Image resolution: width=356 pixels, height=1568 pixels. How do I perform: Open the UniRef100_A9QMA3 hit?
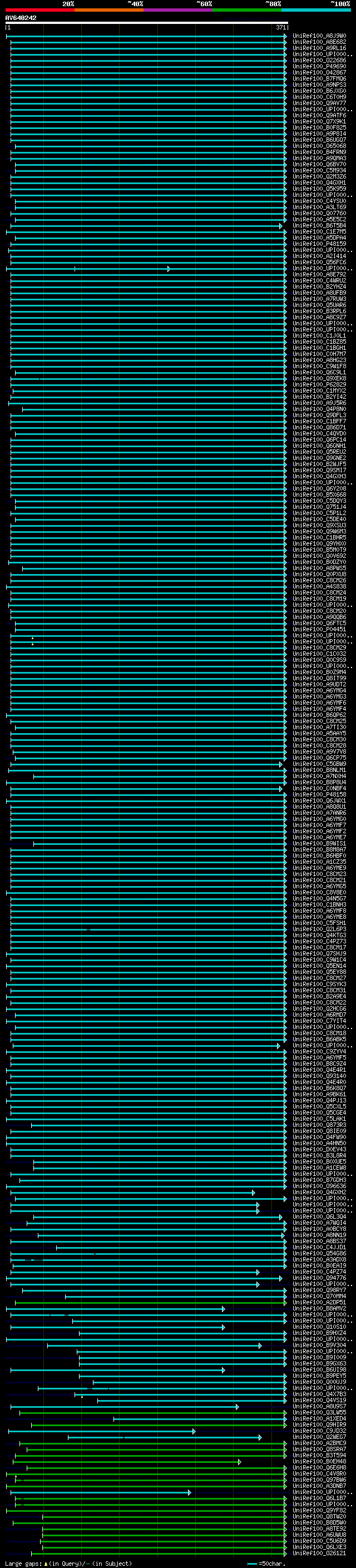[x=319, y=159]
